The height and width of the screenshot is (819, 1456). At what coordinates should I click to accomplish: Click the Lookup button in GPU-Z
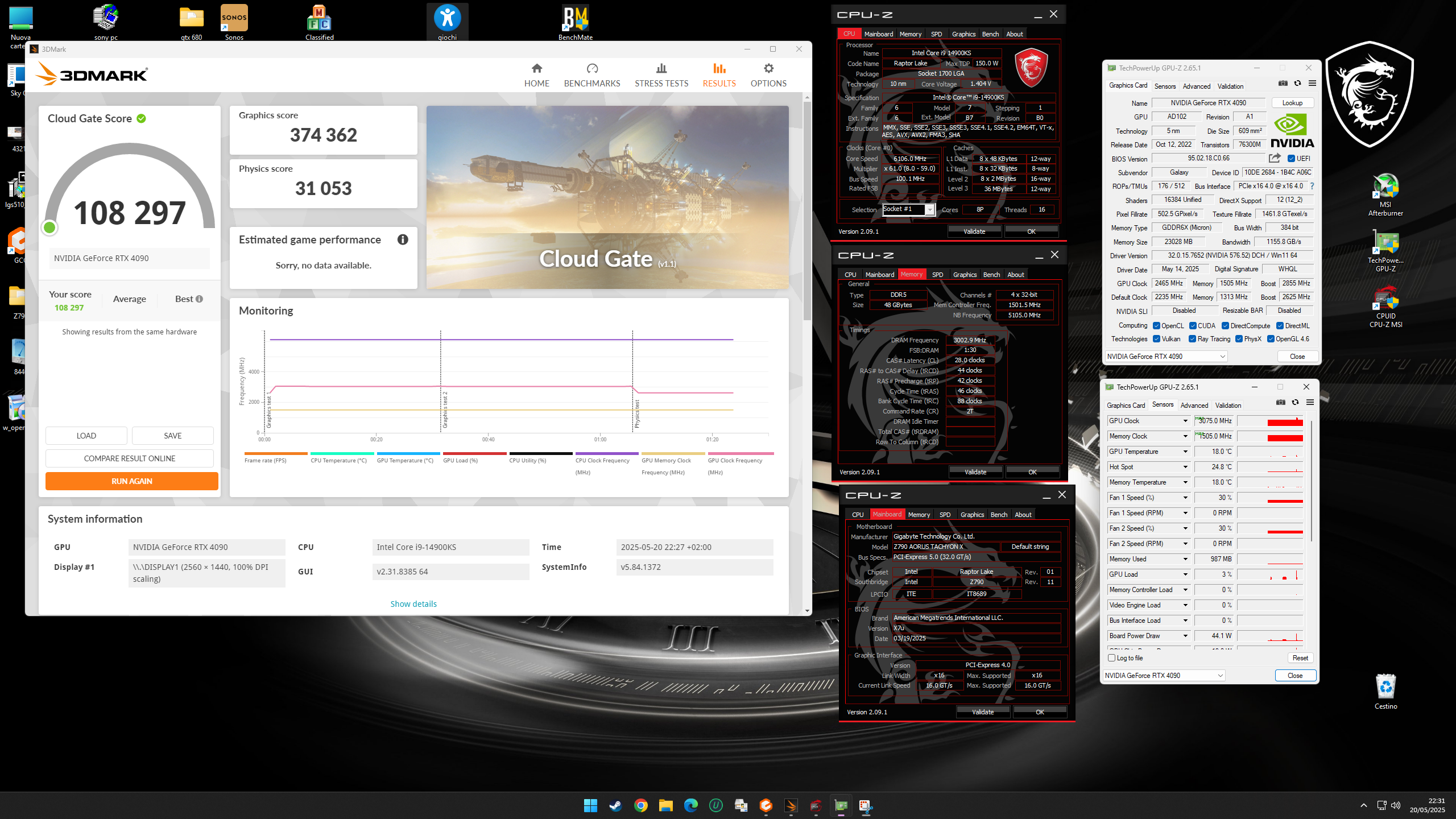pyautogui.click(x=1292, y=103)
